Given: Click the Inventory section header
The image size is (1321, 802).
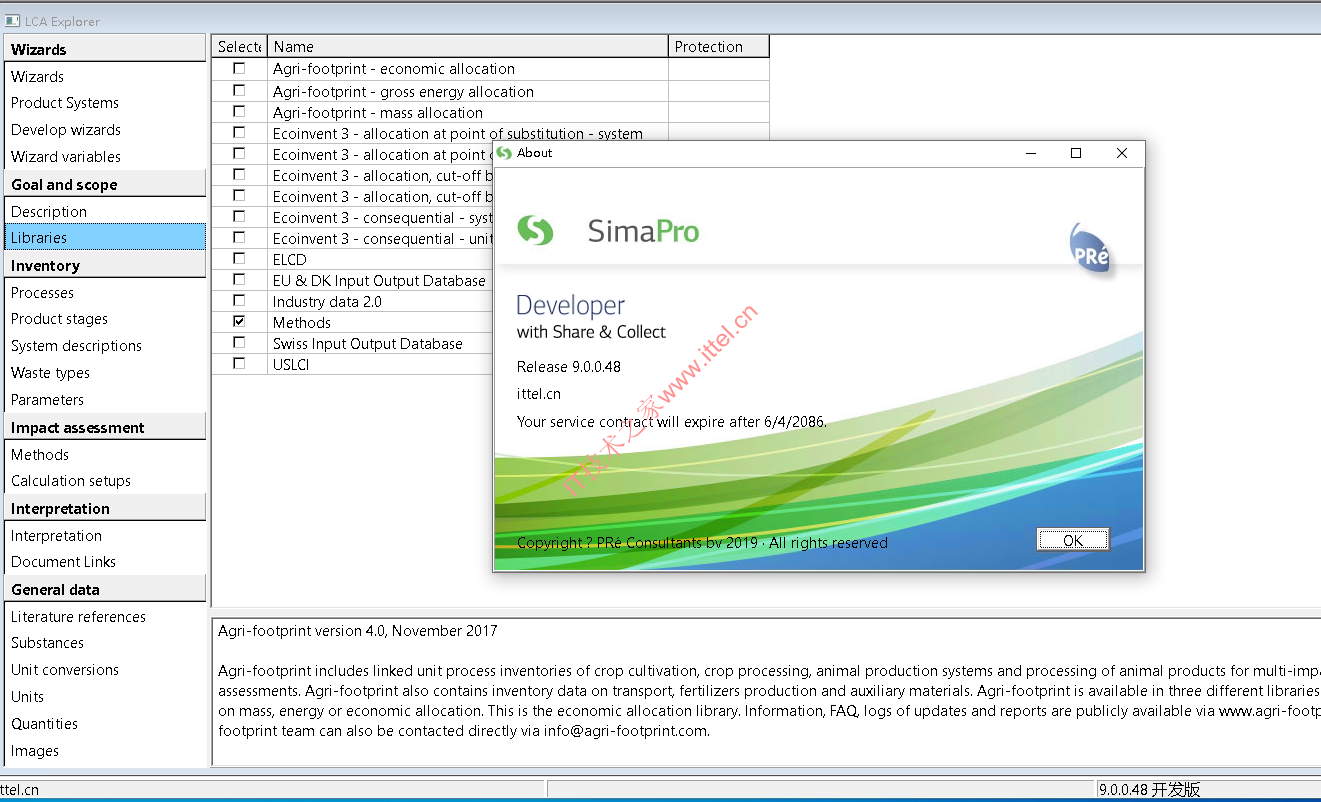Looking at the screenshot, I should pyautogui.click(x=105, y=265).
